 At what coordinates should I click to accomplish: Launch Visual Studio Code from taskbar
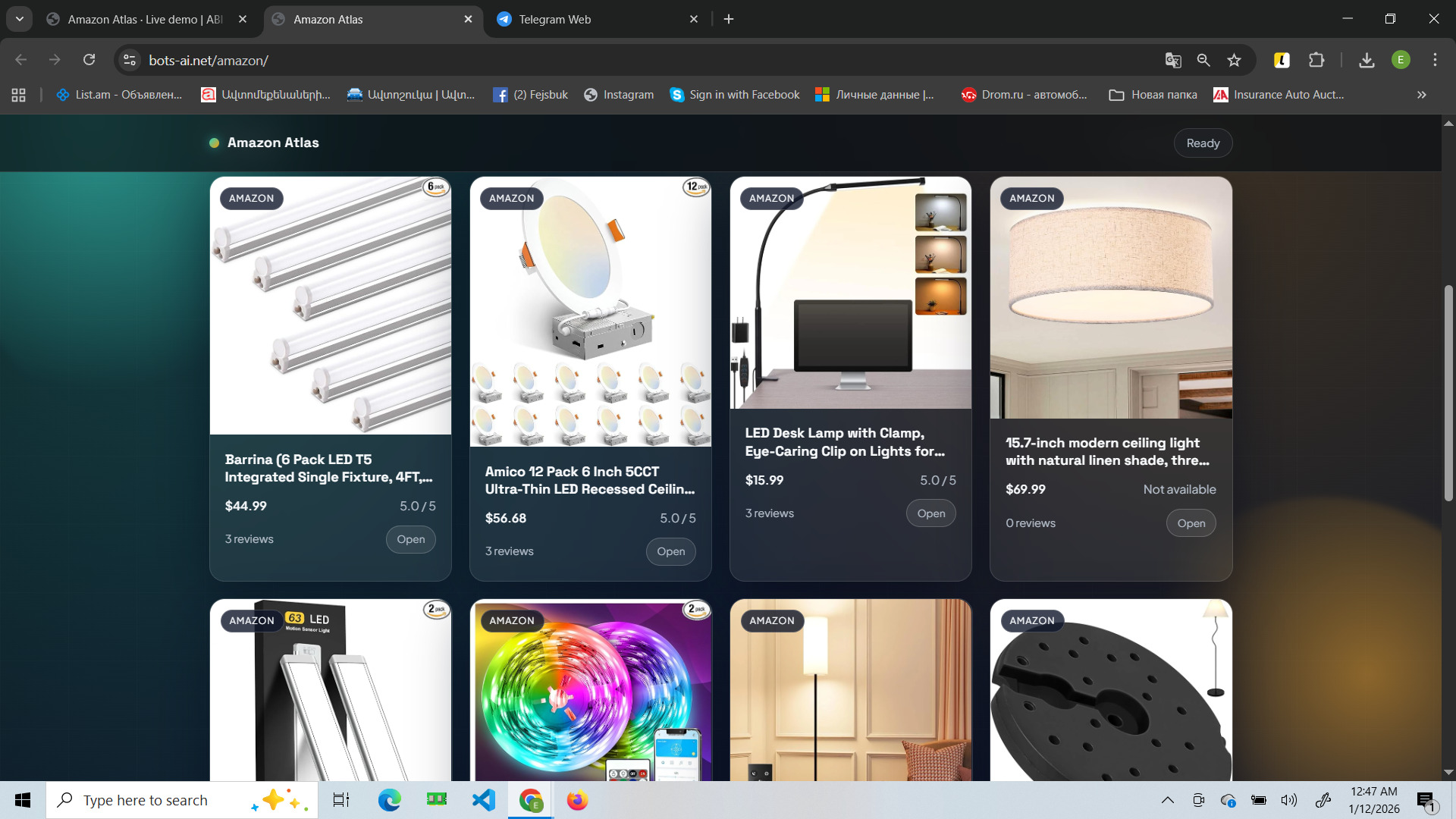point(484,800)
